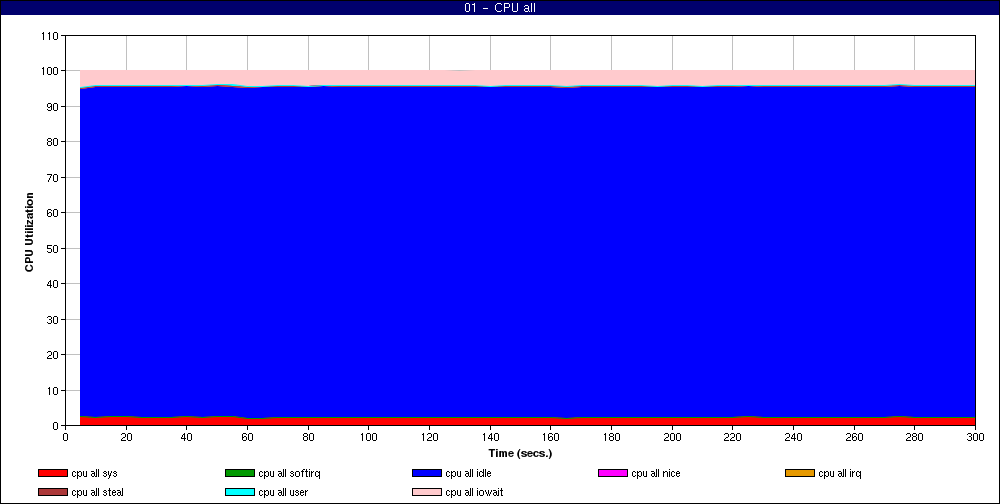Click the 30 label on the y-axis
1000x504 pixels.
(52, 319)
